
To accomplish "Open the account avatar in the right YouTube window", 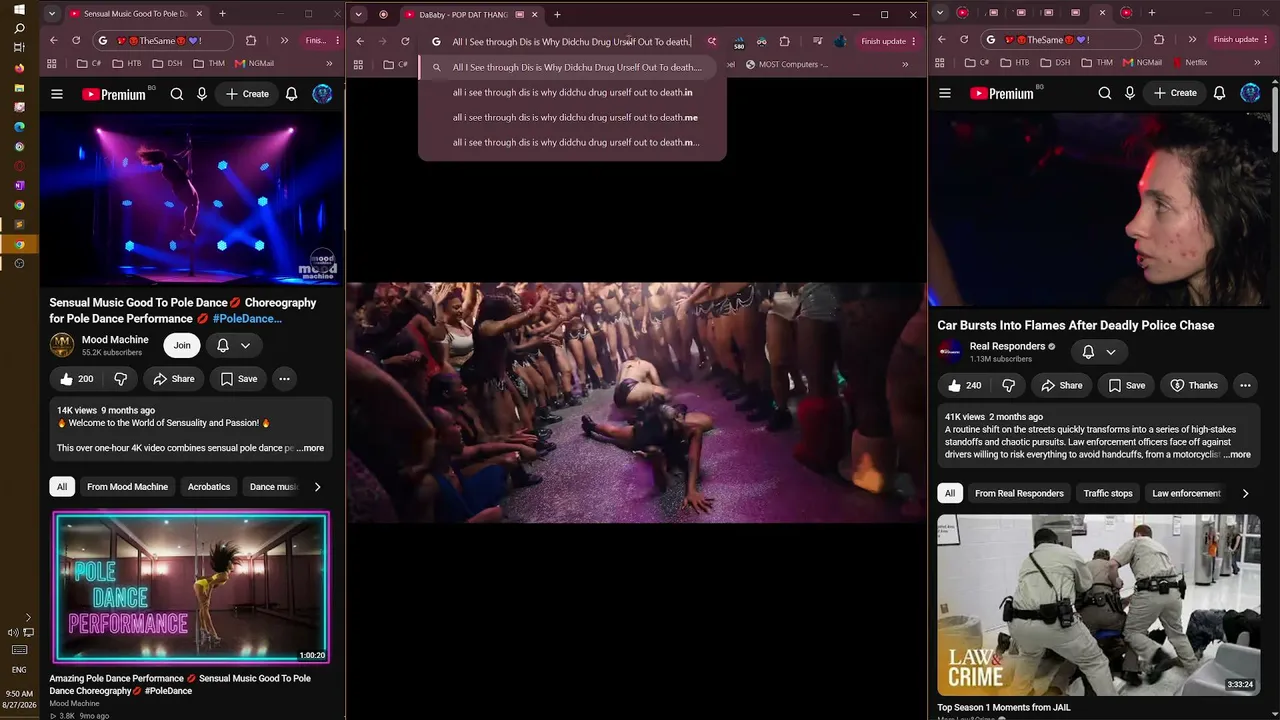I will 1250,93.
